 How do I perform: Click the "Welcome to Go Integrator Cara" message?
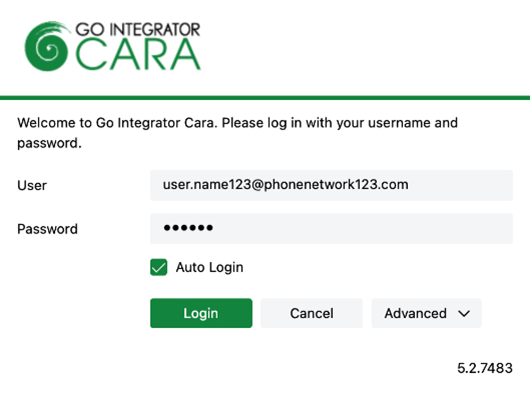click(x=237, y=133)
